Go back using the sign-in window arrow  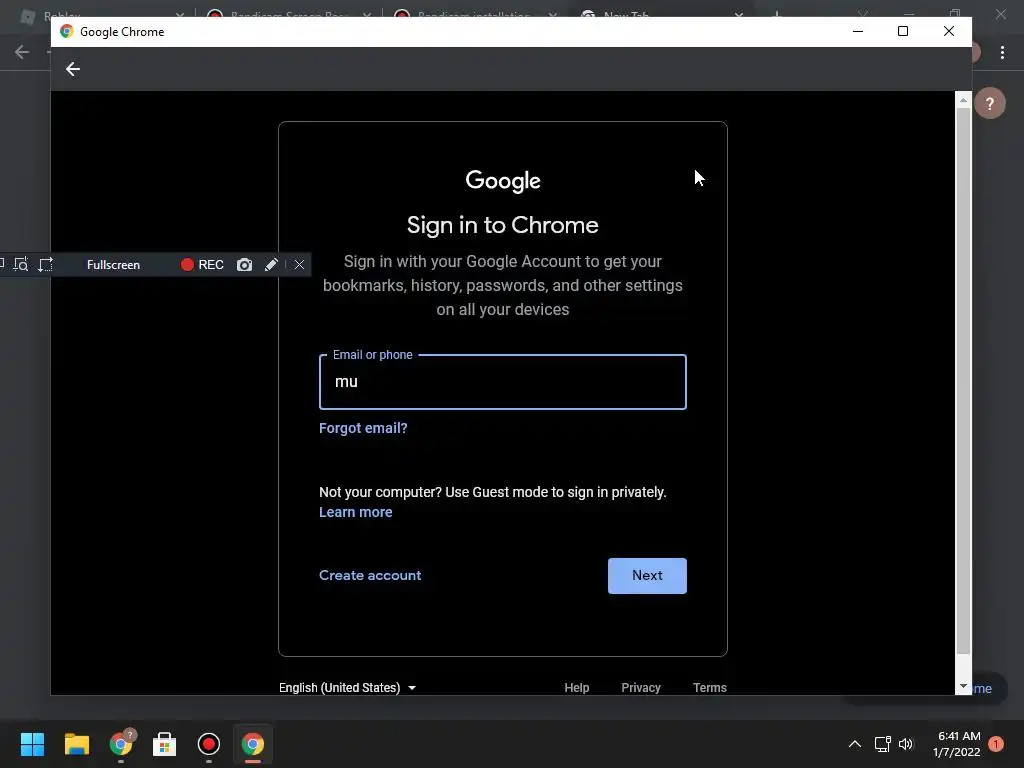[72, 69]
